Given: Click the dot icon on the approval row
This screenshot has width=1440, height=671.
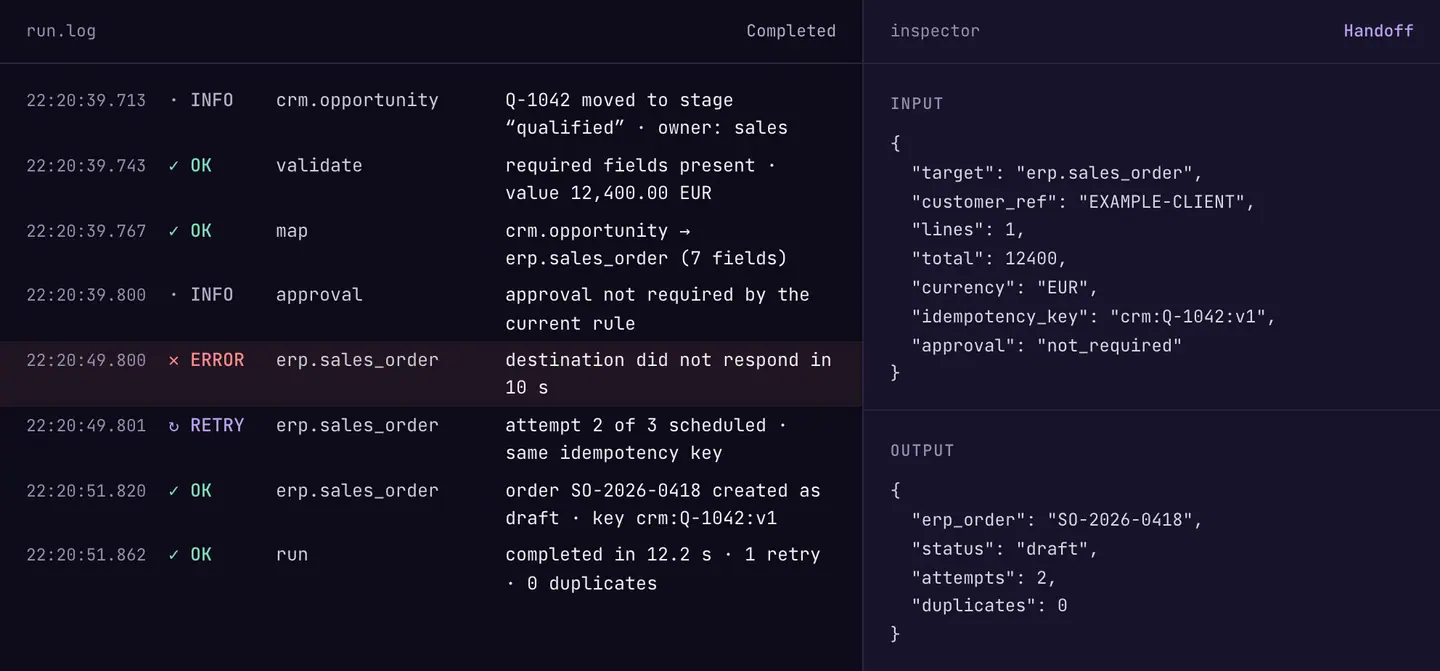Looking at the screenshot, I should (174, 295).
